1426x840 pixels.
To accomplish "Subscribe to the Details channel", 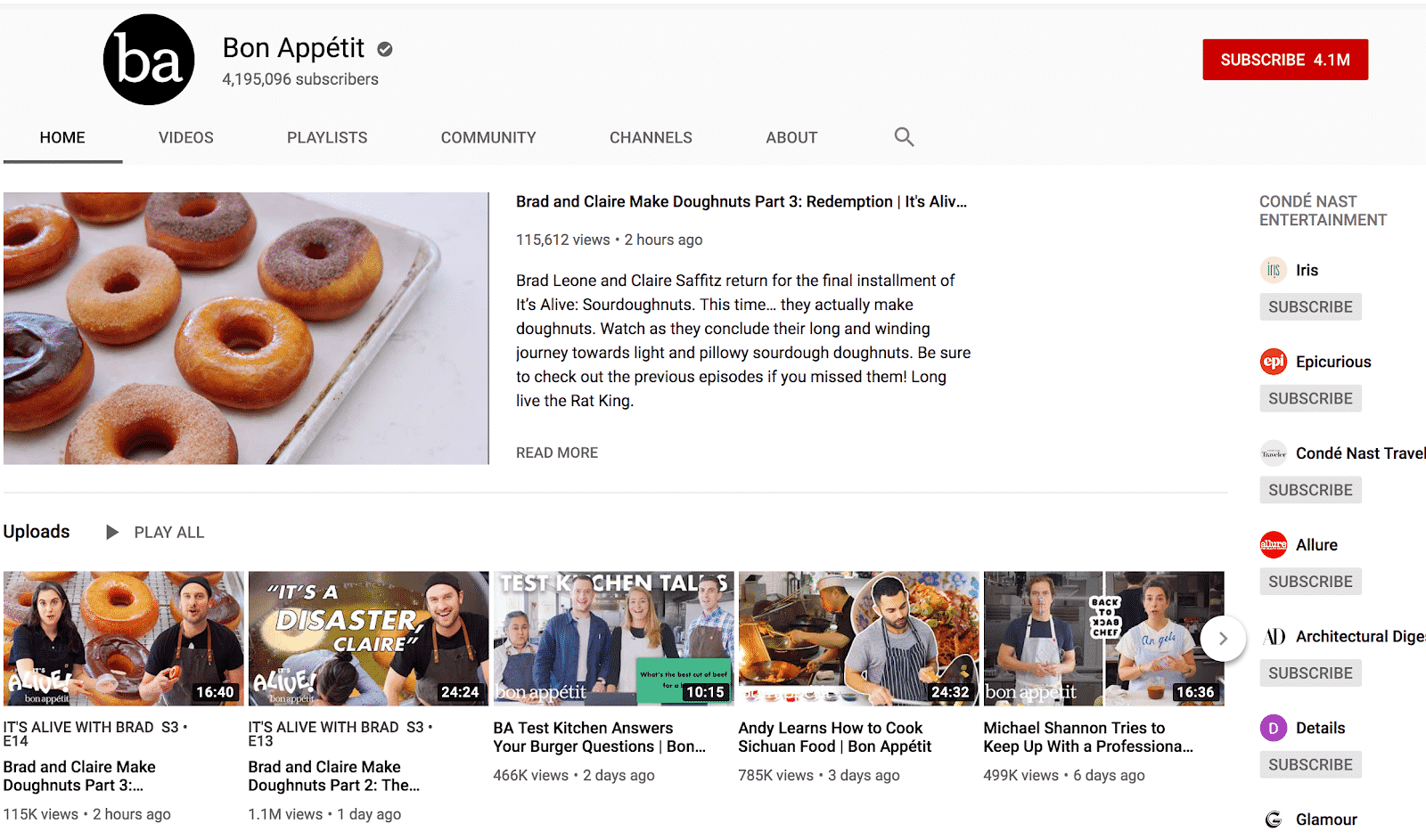I will pyautogui.click(x=1310, y=764).
